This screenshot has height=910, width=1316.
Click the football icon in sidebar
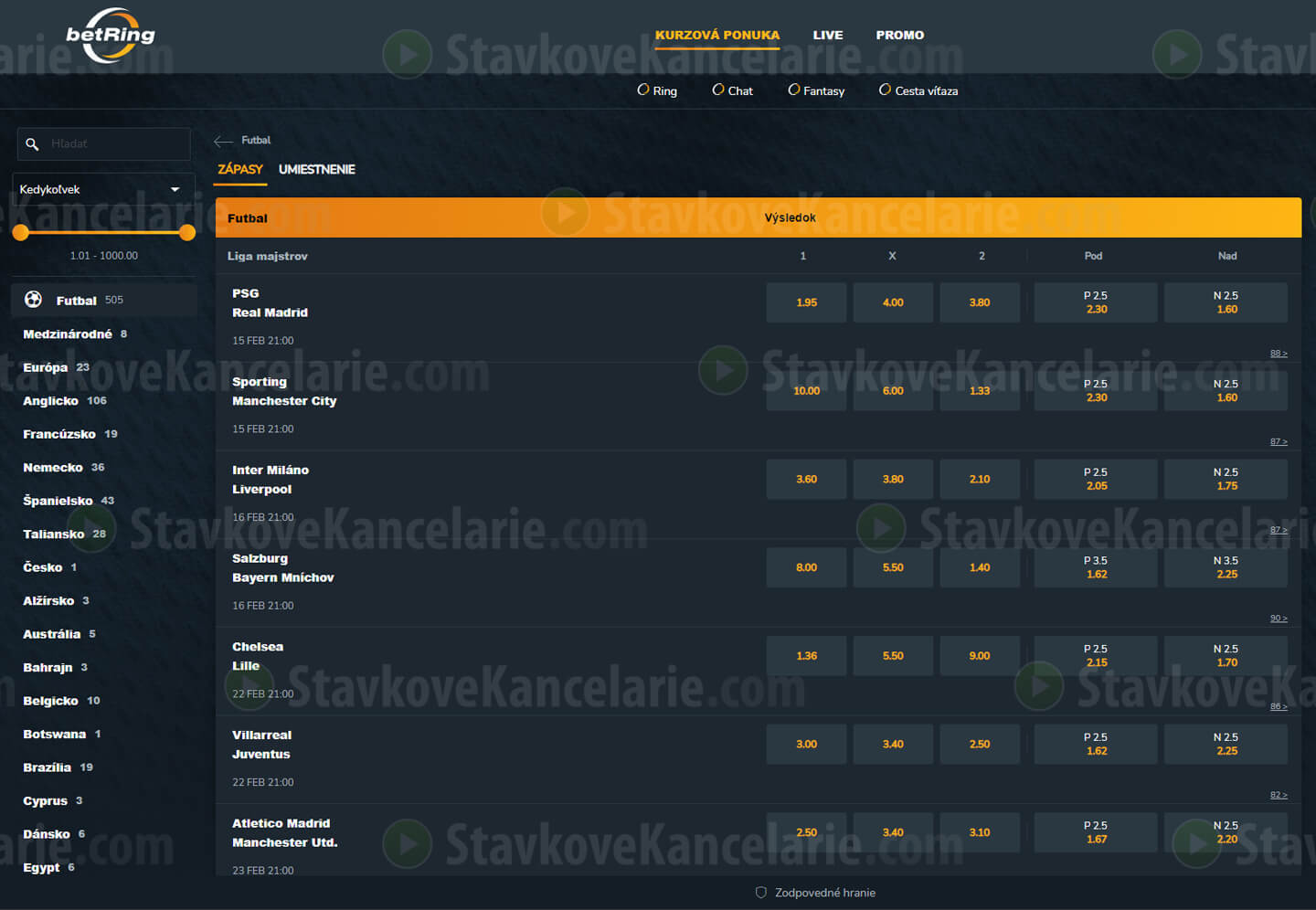click(x=34, y=299)
